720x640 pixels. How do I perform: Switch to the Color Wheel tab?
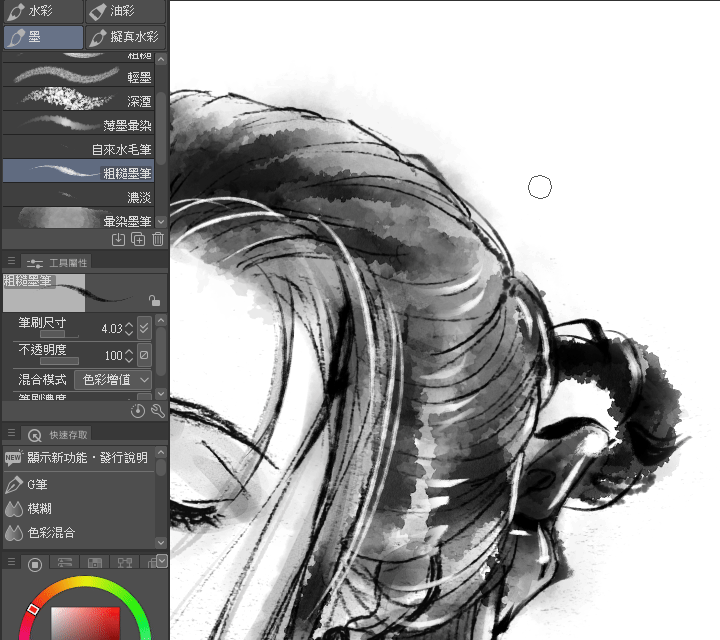[35, 564]
